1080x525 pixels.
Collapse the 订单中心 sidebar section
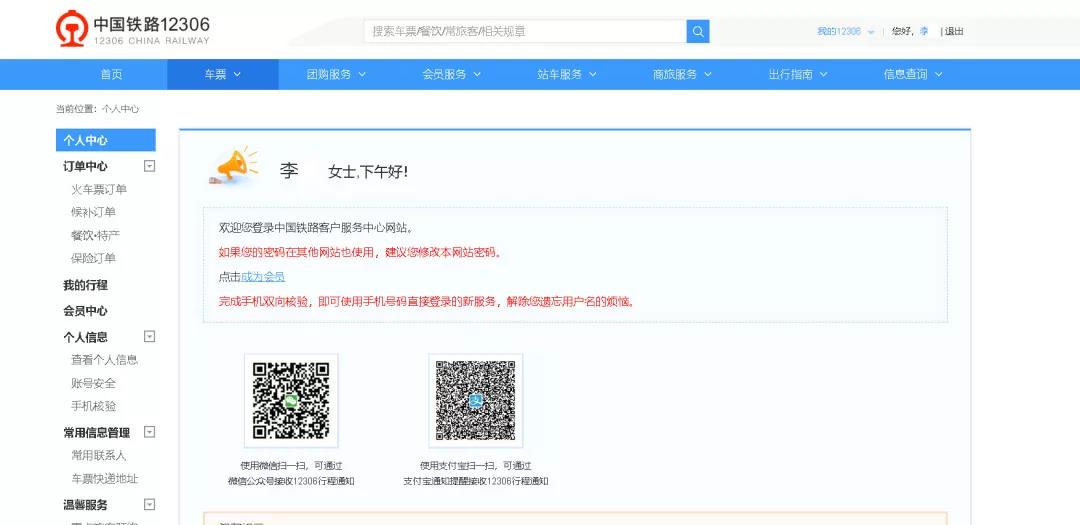click(x=150, y=166)
